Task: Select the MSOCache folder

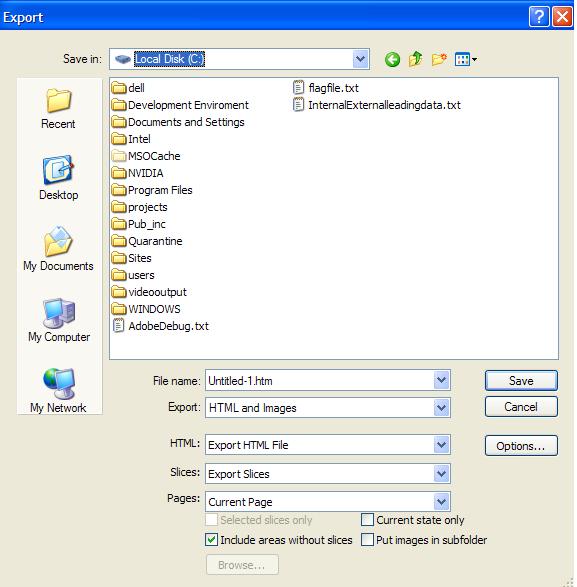Action: pos(146,156)
